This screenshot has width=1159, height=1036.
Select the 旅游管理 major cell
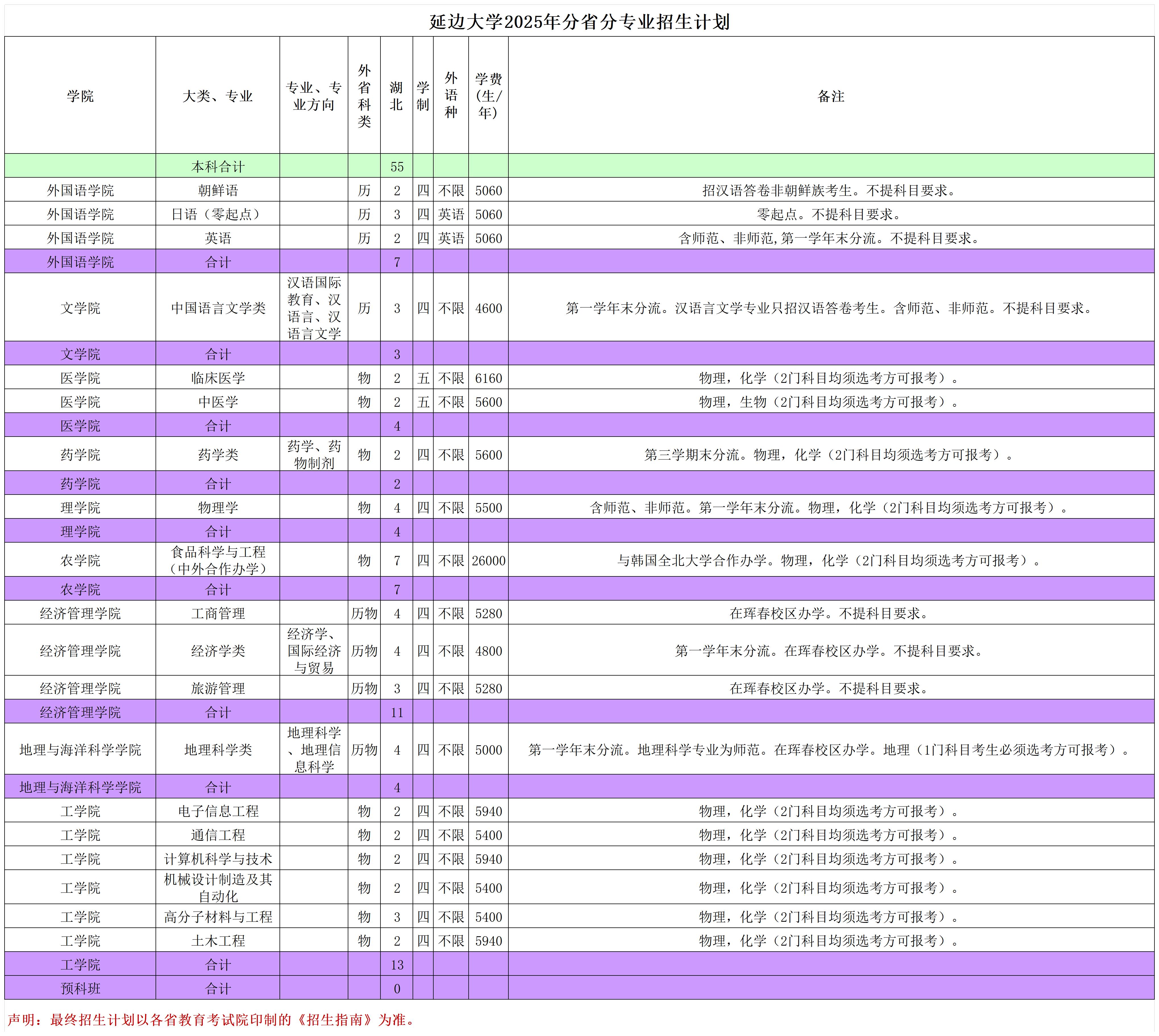click(x=218, y=688)
